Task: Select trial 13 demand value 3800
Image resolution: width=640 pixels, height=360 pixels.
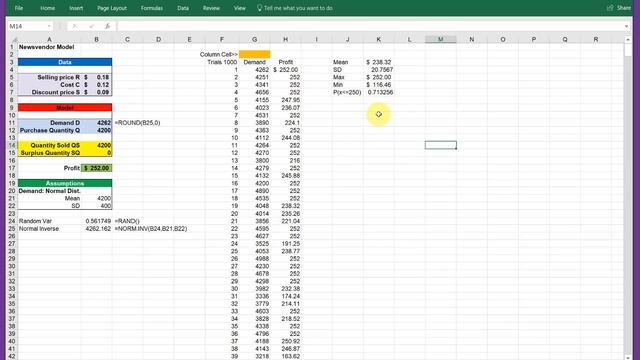Action: point(255,160)
